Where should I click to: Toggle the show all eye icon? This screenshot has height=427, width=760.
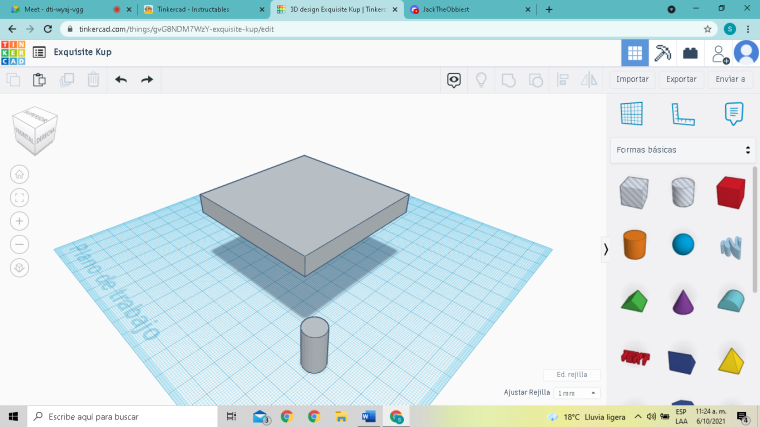454,80
